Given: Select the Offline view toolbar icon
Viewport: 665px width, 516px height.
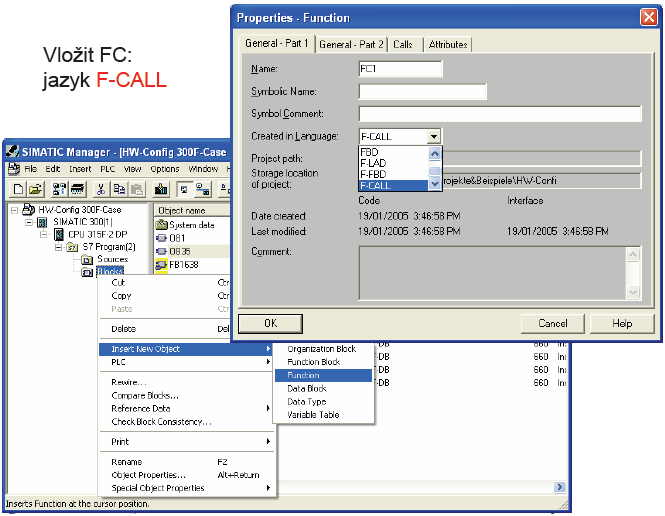Looking at the screenshot, I should [x=184, y=189].
